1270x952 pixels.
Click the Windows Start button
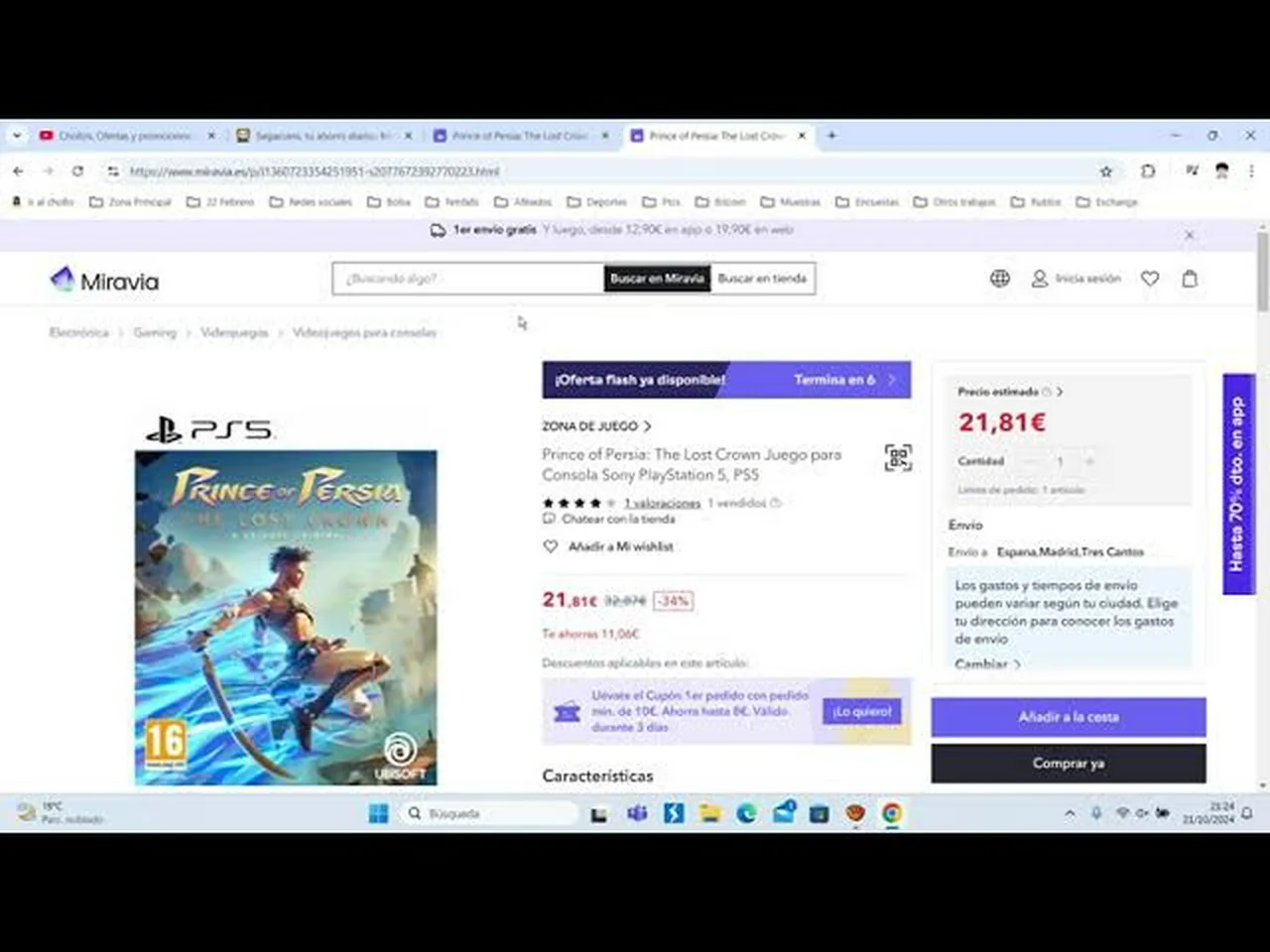point(378,813)
